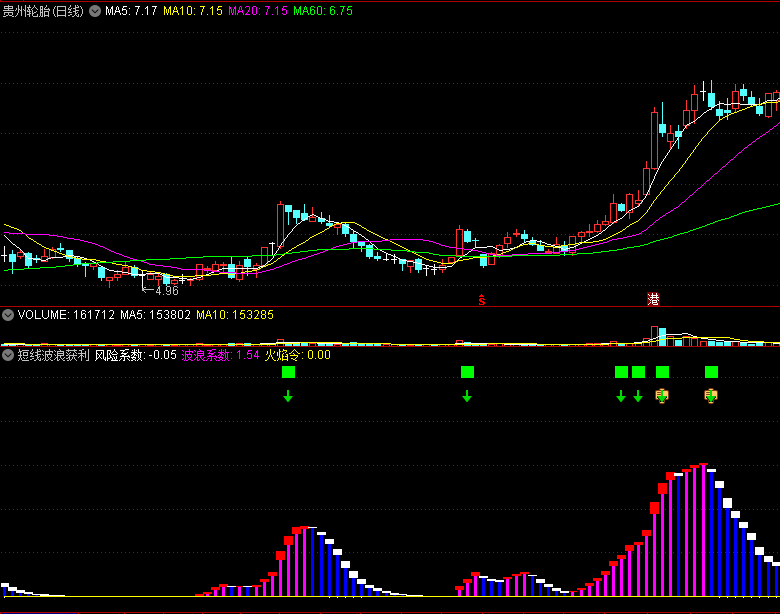This screenshot has width=780, height=614.
Task: Select the 短线波浪获利 indicator name
Action: coord(53,355)
